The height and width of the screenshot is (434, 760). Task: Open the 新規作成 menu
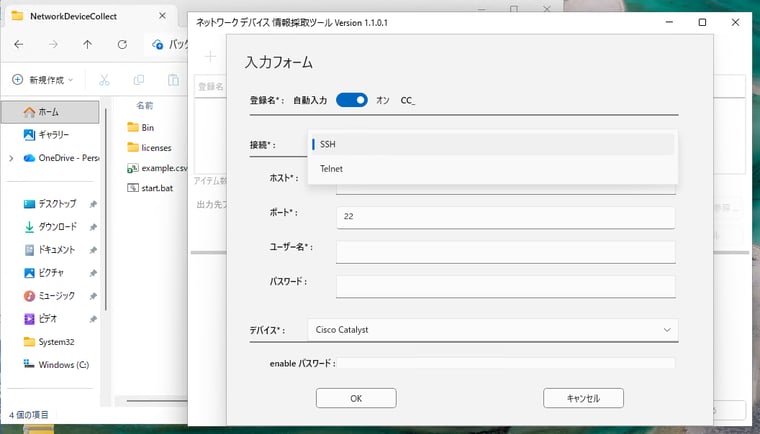pyautogui.click(x=43, y=79)
